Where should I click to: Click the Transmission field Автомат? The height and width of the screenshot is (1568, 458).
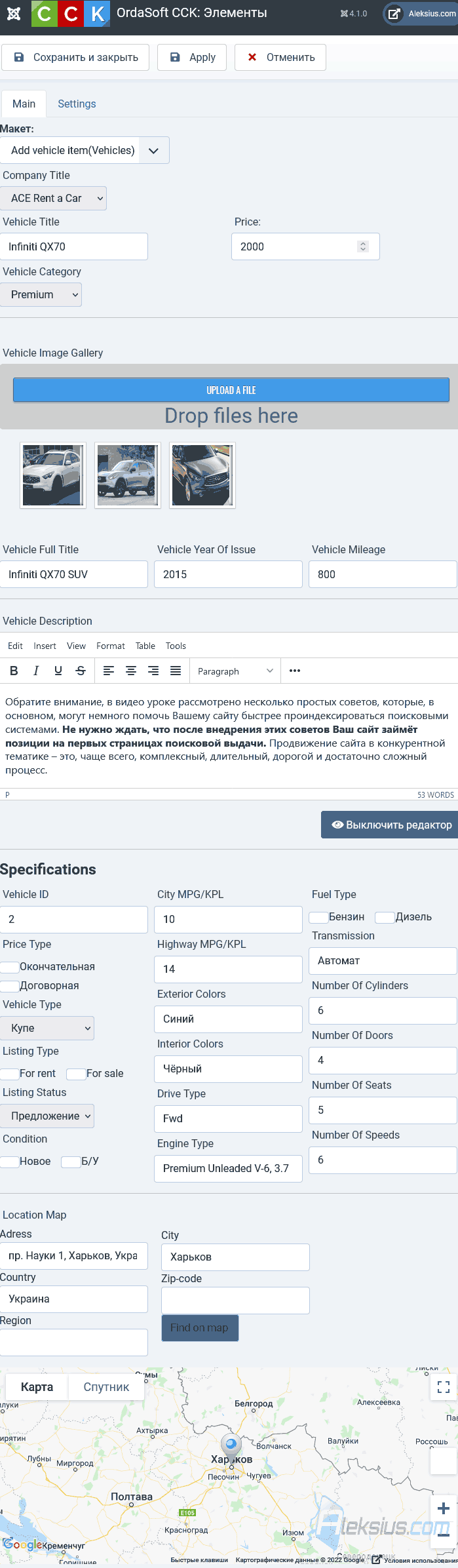pos(383,961)
